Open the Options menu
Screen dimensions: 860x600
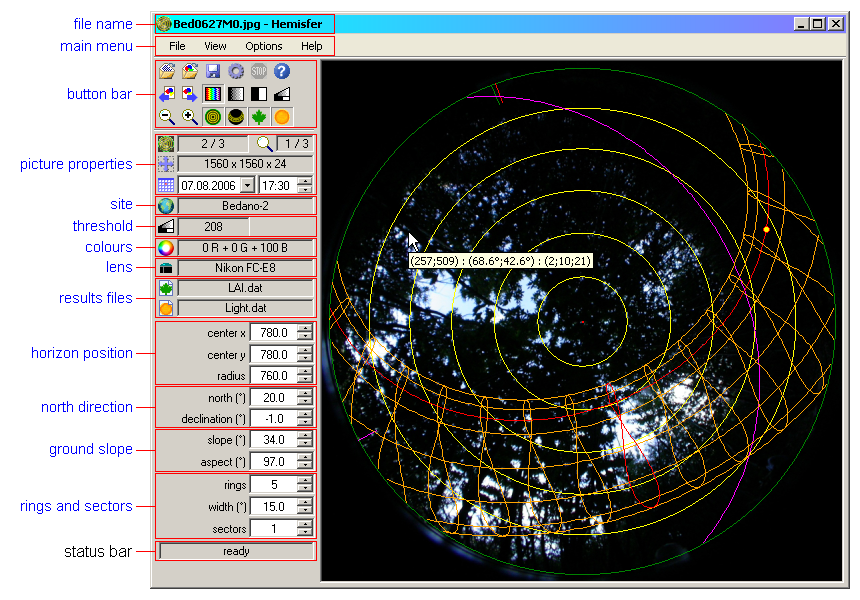[264, 46]
